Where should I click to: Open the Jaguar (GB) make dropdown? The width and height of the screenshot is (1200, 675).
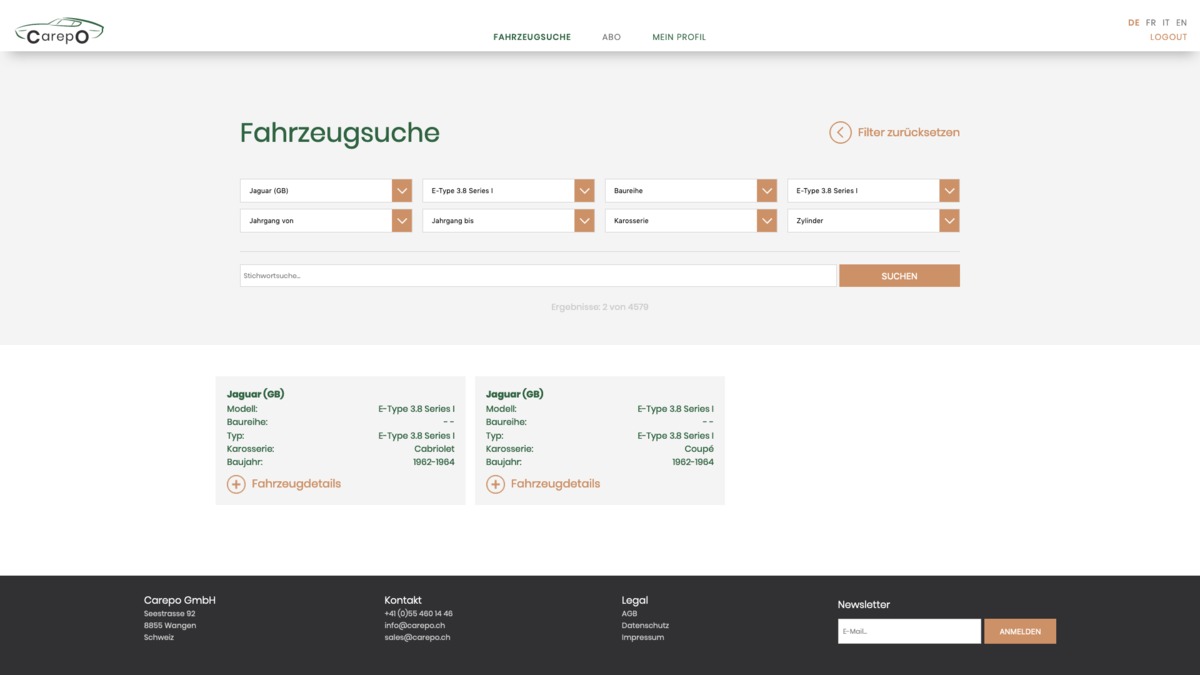(326, 191)
